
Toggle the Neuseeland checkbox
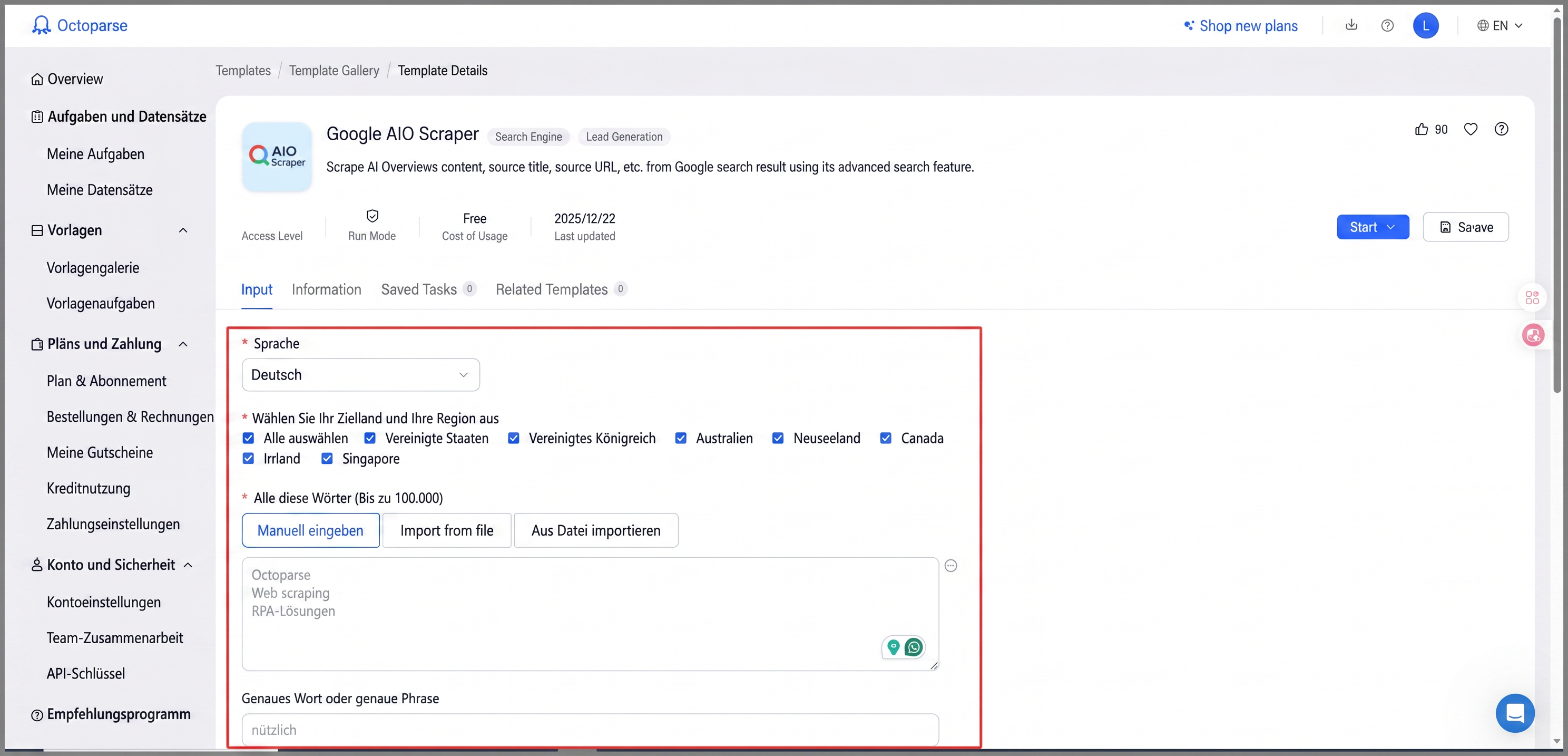pos(777,438)
